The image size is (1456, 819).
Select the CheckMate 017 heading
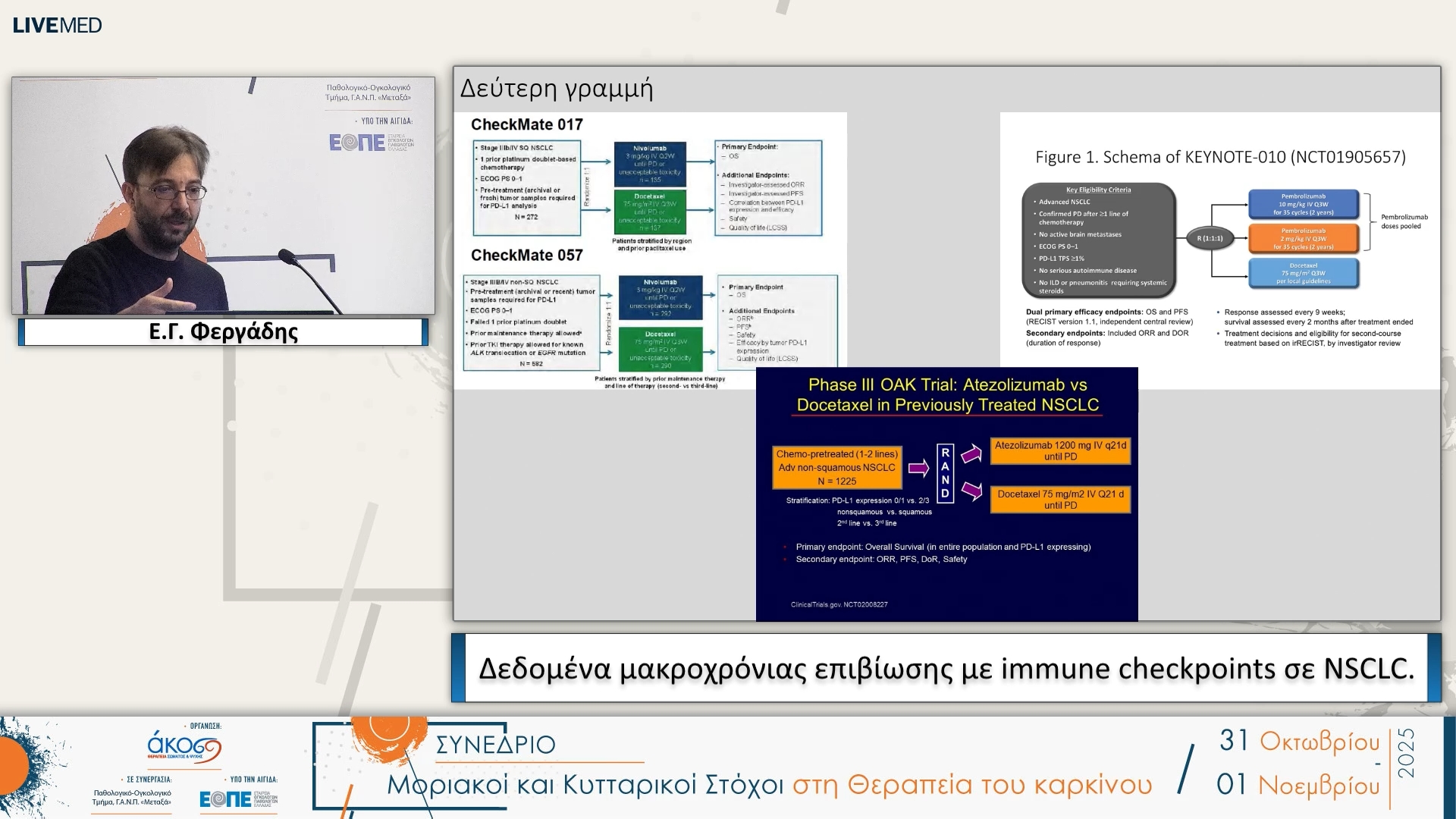(x=526, y=124)
